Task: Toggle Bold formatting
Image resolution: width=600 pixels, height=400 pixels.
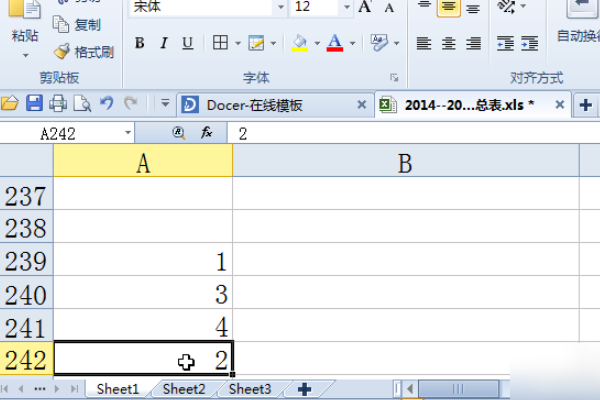Action: pos(140,43)
